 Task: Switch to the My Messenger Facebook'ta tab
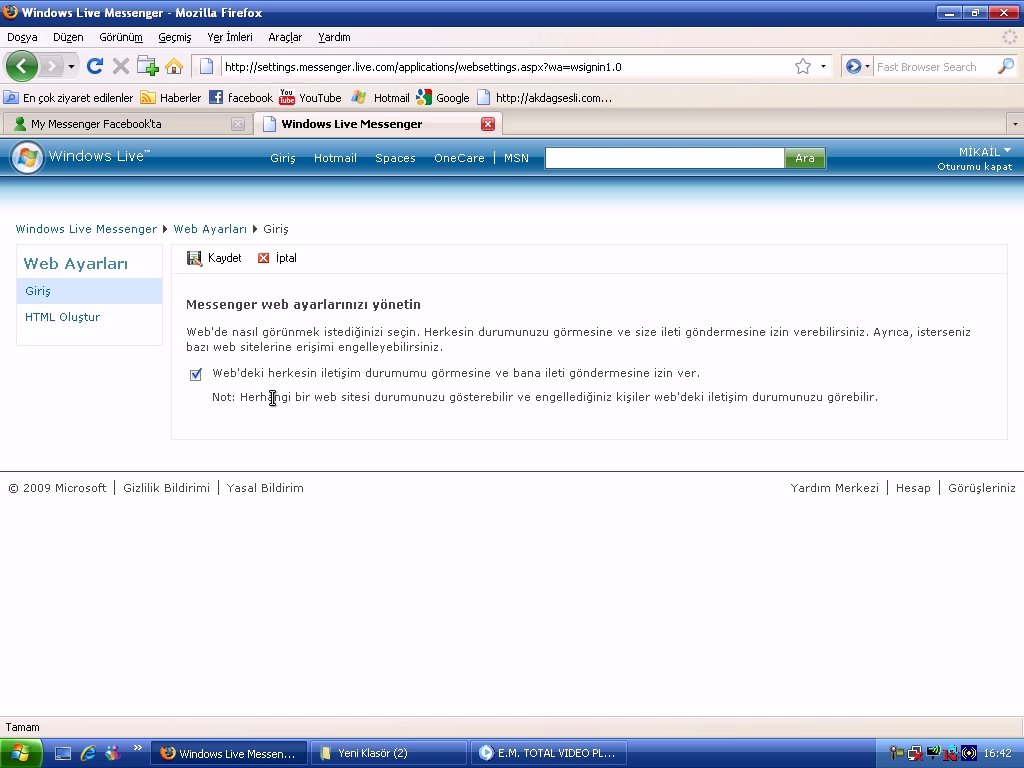pyautogui.click(x=126, y=123)
